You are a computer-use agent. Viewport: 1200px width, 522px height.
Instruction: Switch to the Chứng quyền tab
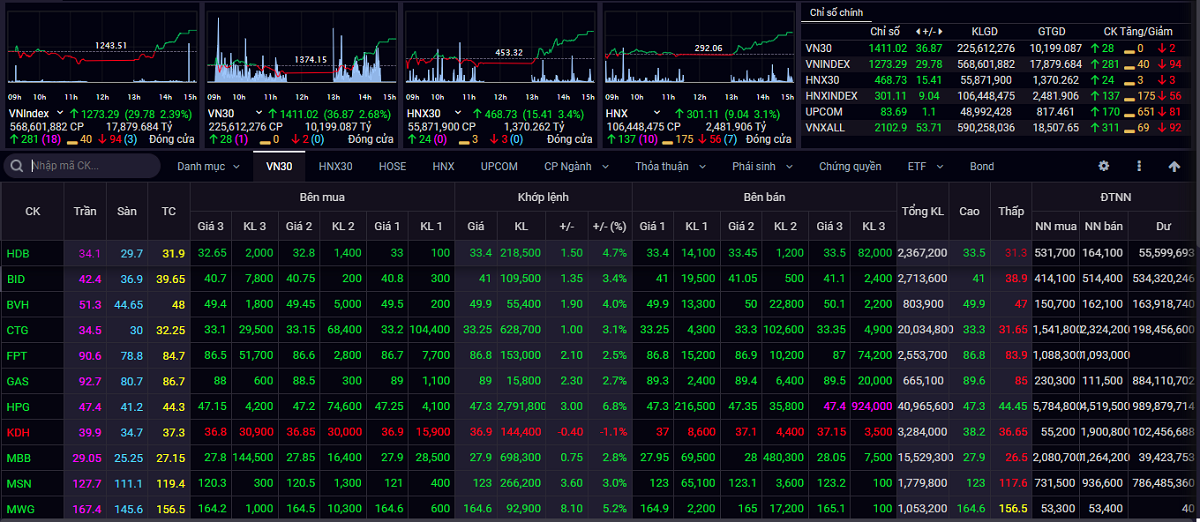(850, 166)
